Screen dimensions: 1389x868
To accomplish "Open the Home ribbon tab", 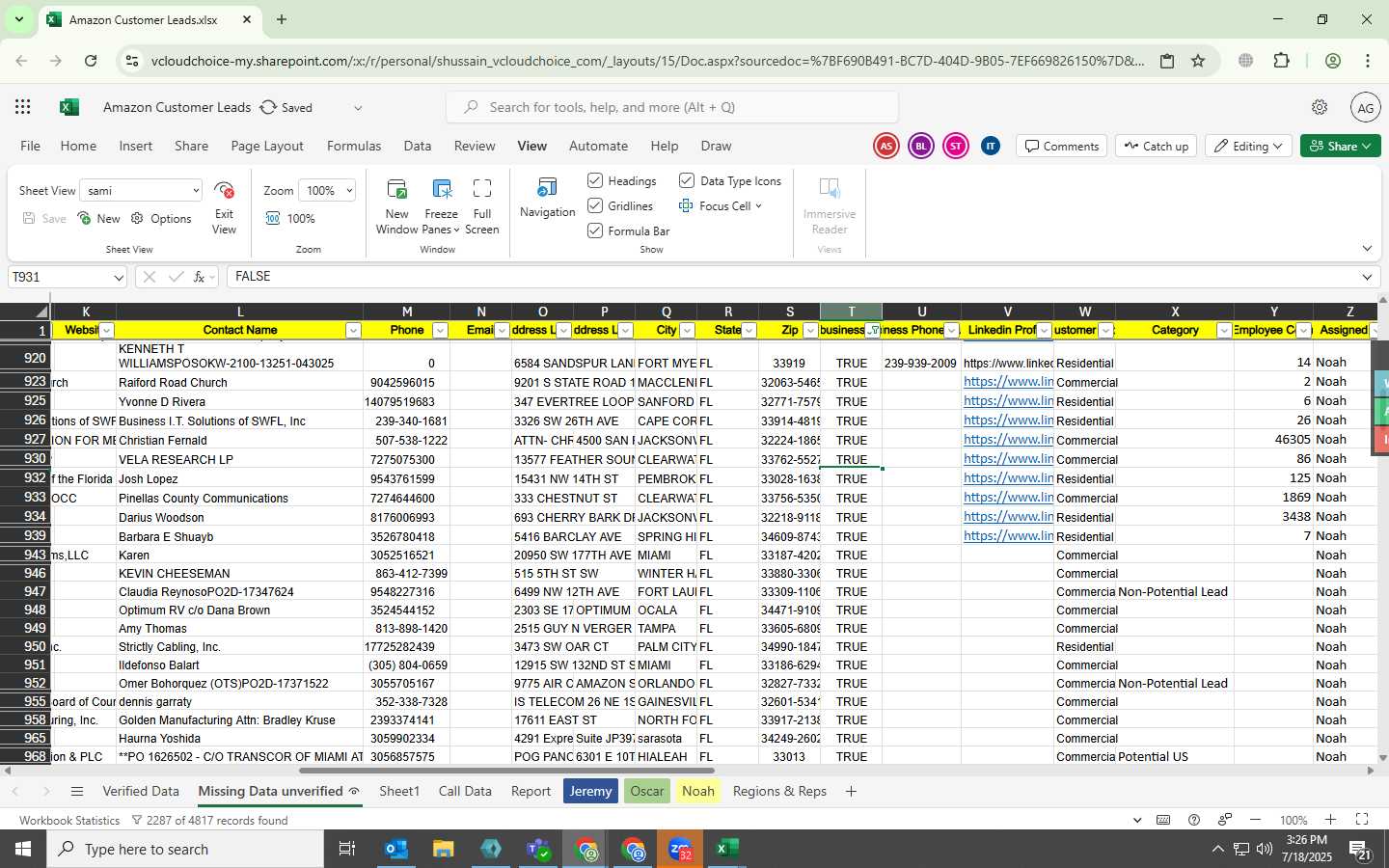I will click(78, 146).
